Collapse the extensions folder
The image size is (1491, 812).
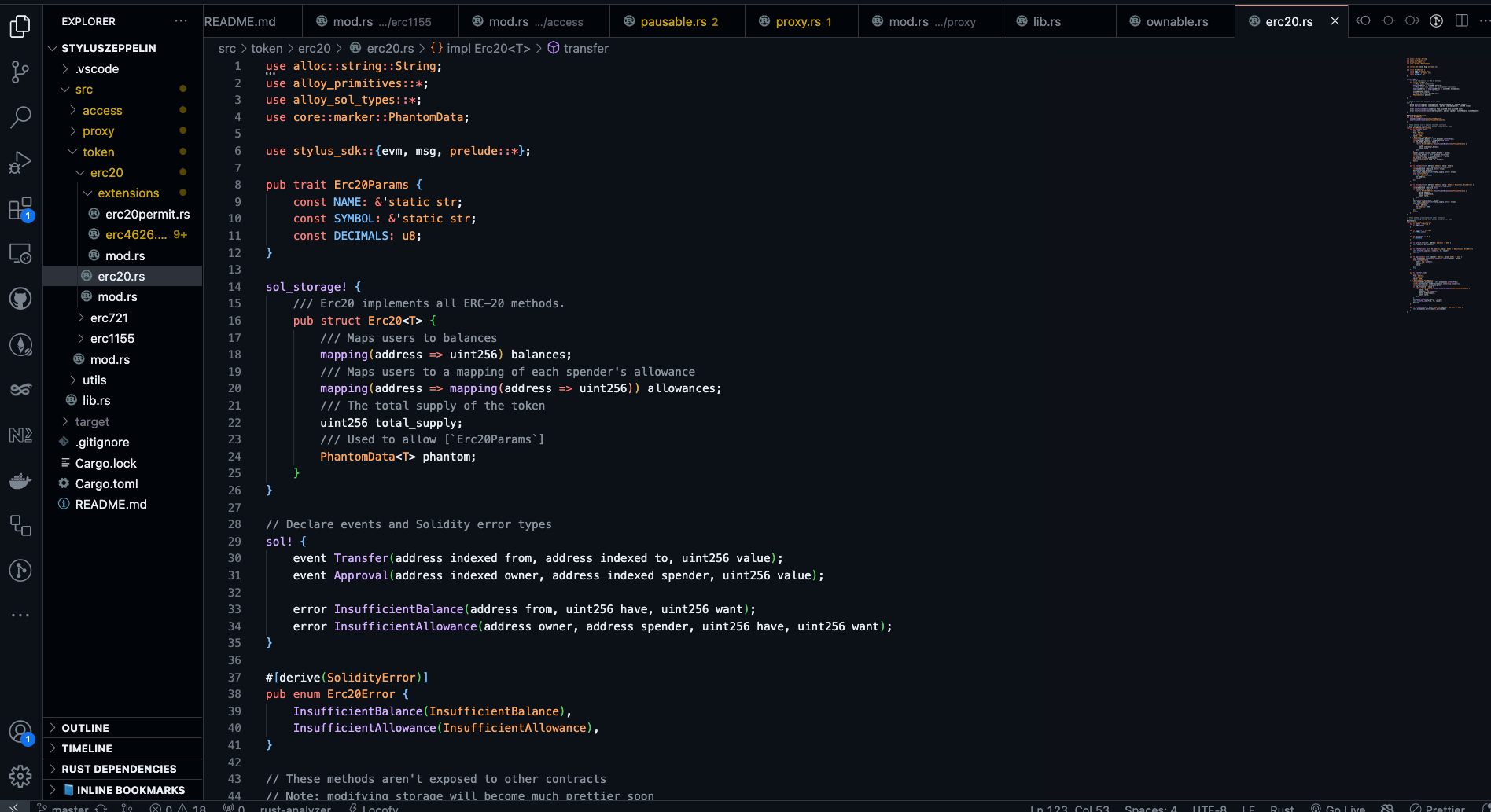[121, 193]
